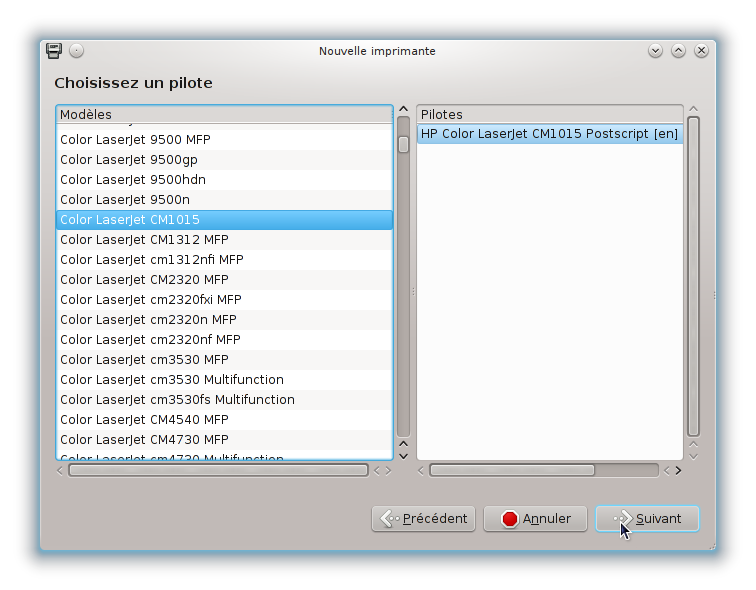Screen dimensions: 756x590
Task: Select Color LaserJet cm1312nfi MFP
Action: [224, 260]
